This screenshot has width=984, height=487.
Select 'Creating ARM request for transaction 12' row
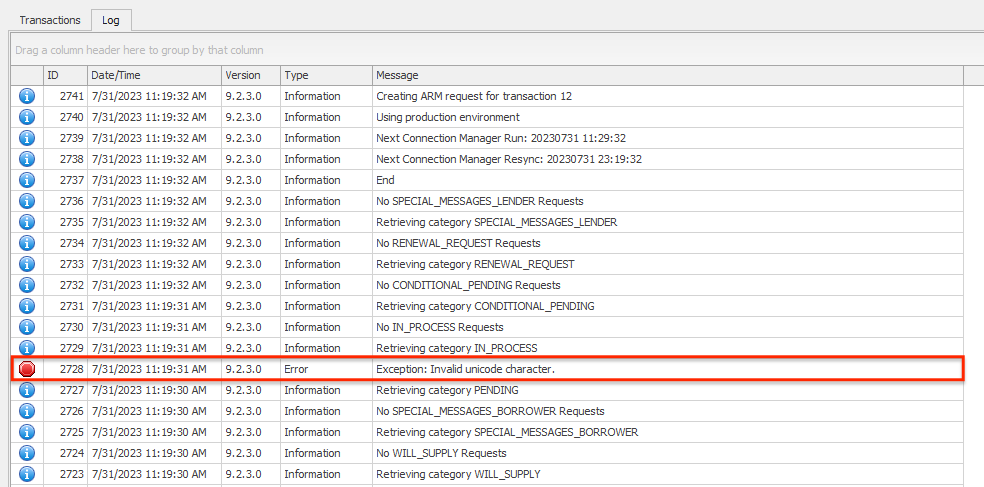tap(474, 96)
